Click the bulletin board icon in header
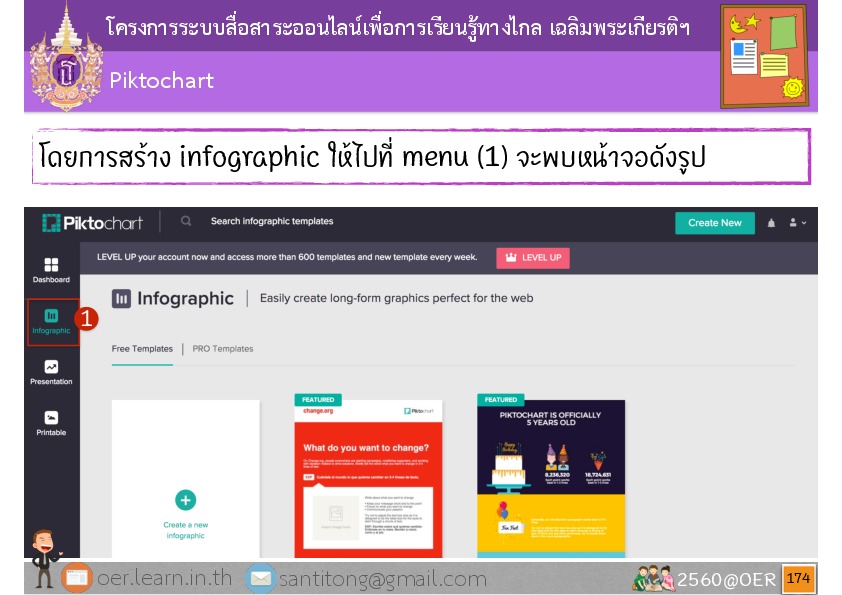The width and height of the screenshot is (842, 595). click(764, 56)
